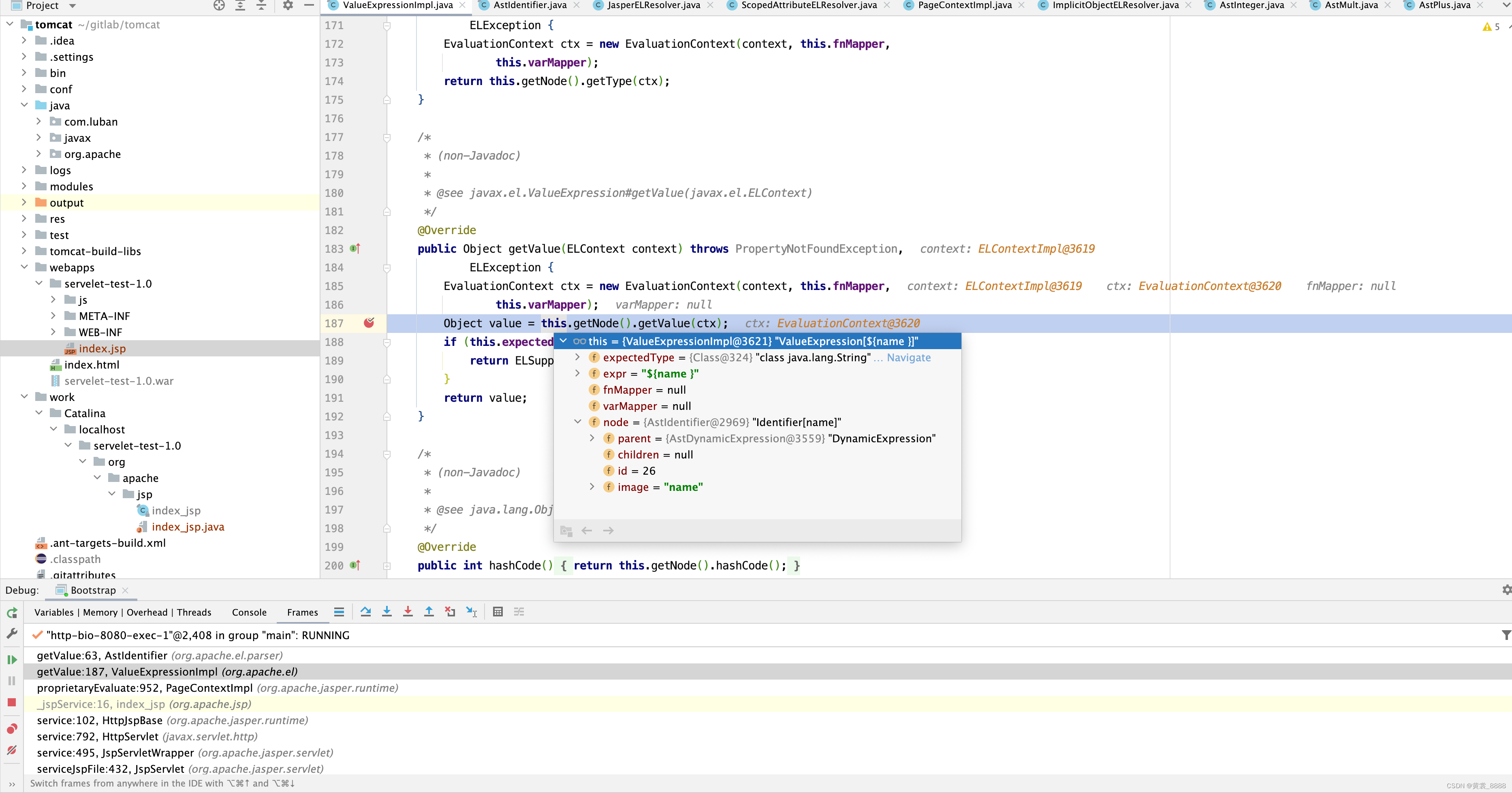Click the forward arrow in the variable popup
This screenshot has height=793, width=1512.
point(608,530)
